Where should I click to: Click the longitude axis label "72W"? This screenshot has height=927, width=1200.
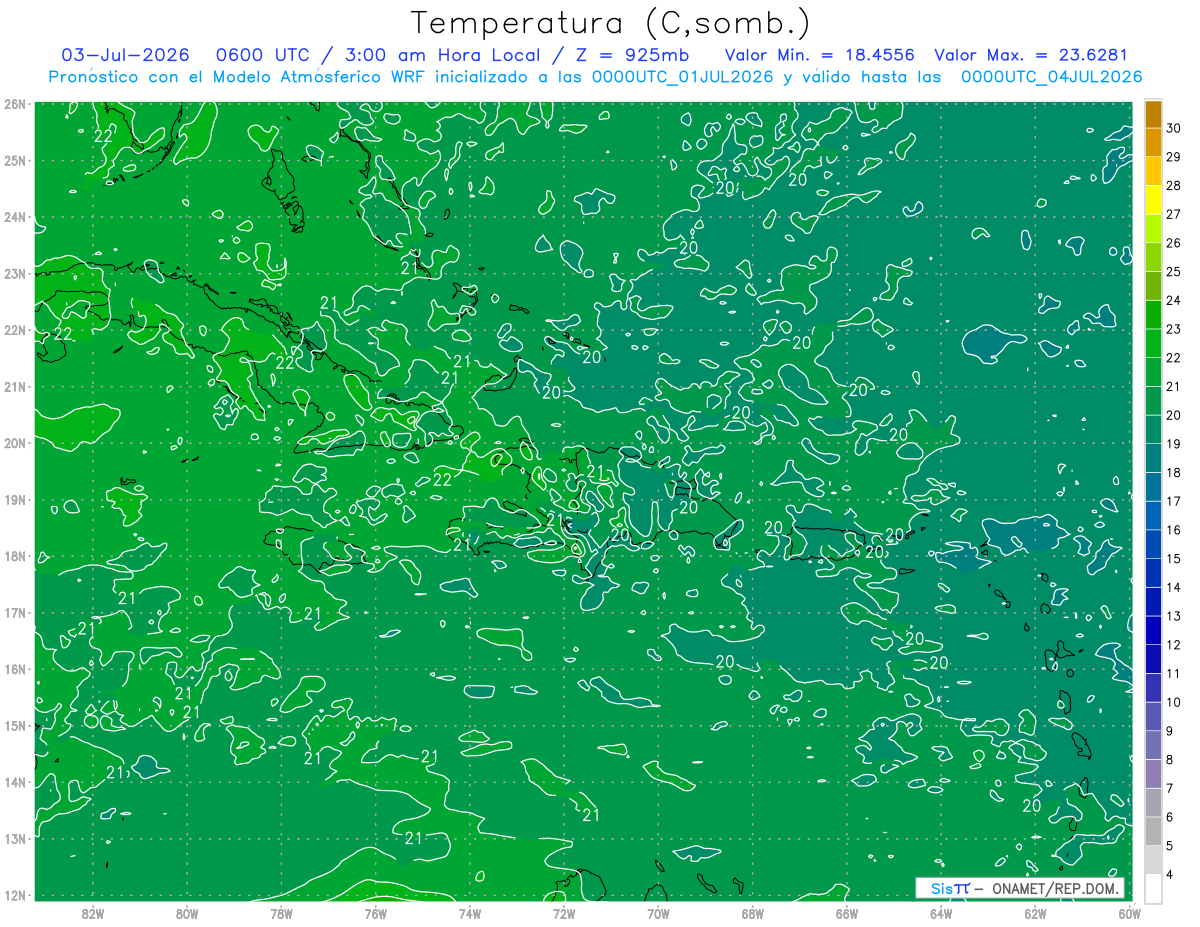click(x=563, y=913)
